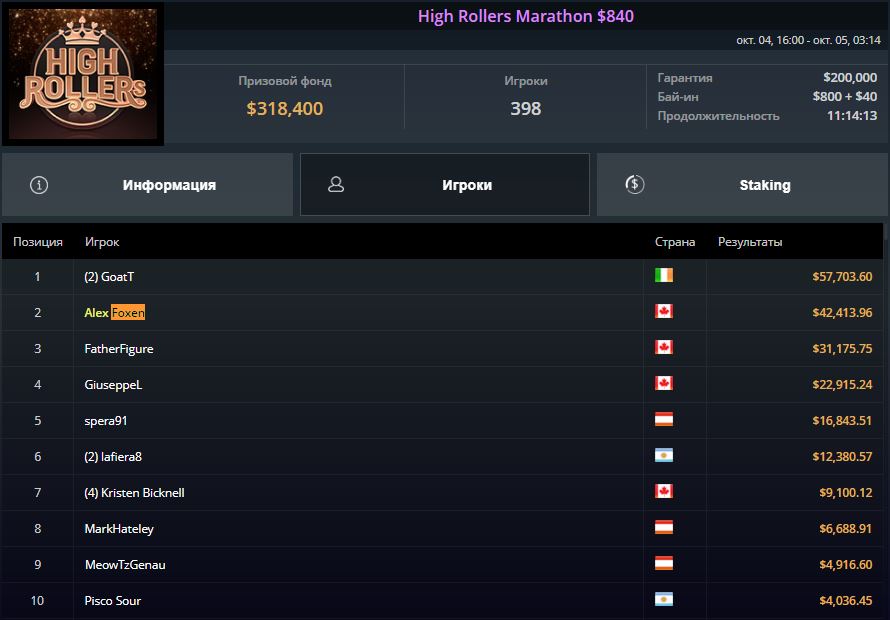Select player Alex Foxen
Screen dimensions: 890x620
coord(115,312)
